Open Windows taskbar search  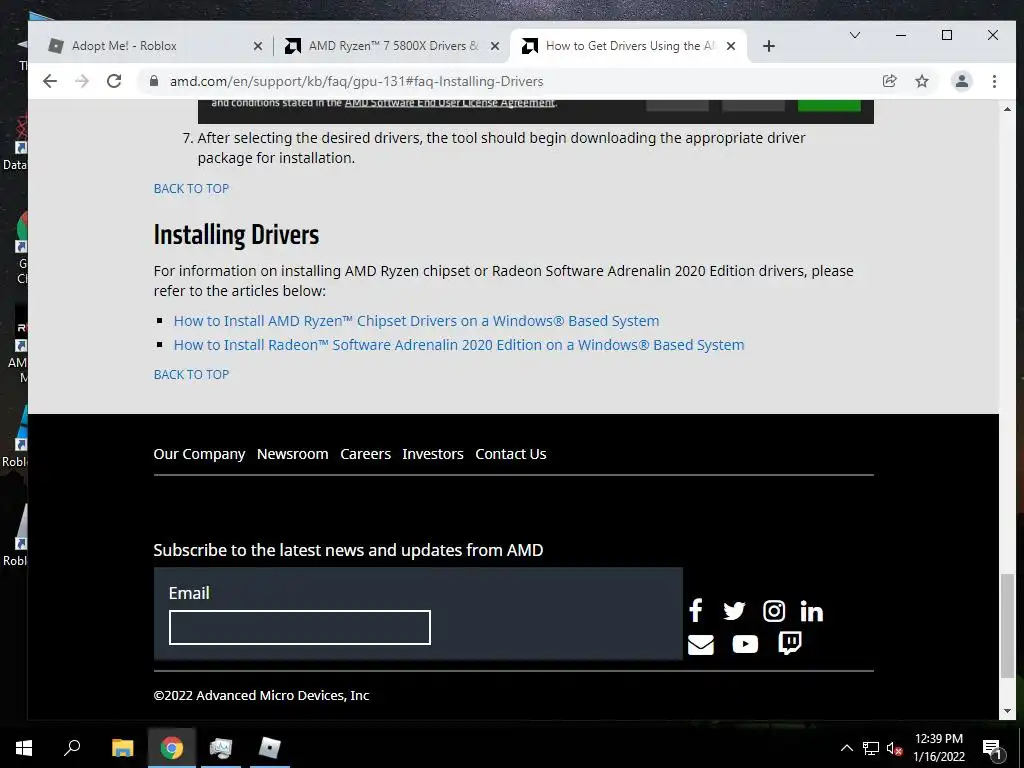(x=72, y=748)
